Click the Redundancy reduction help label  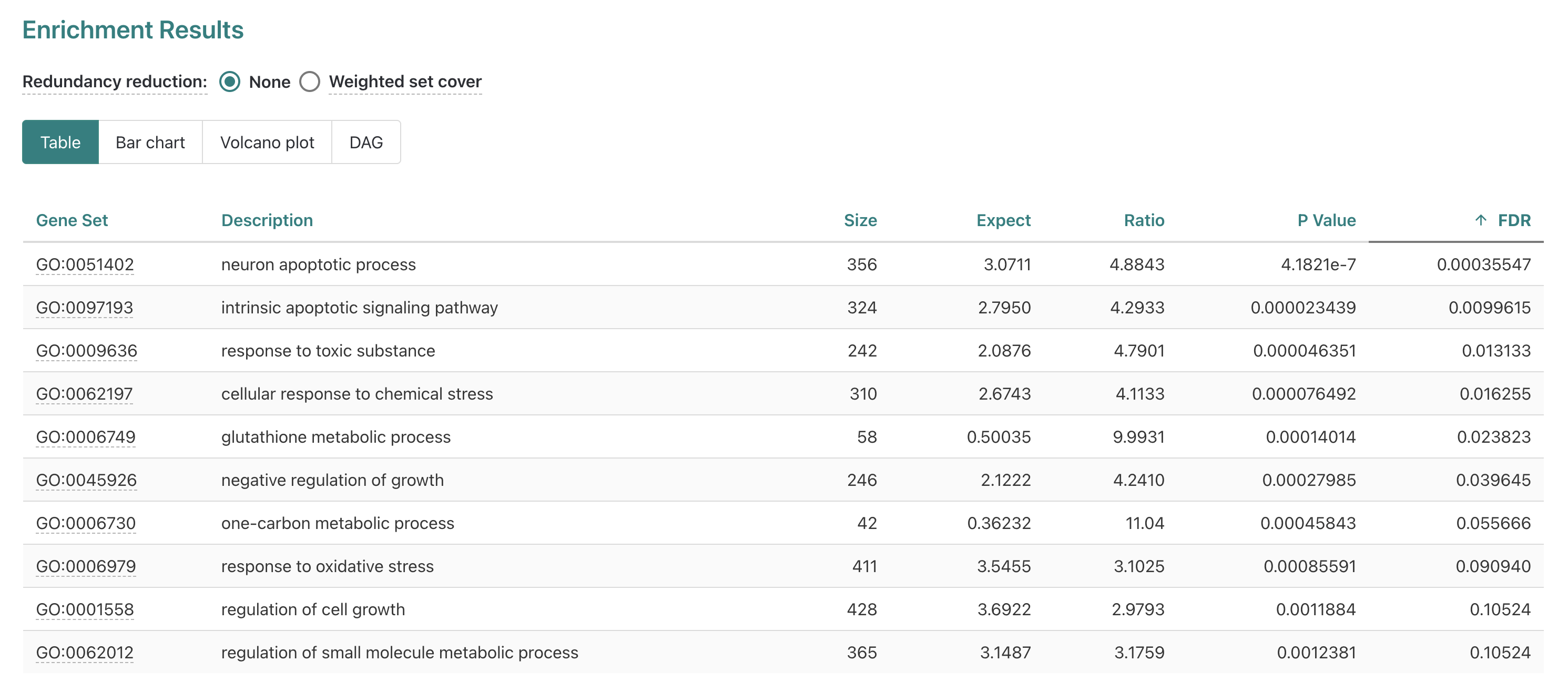point(115,82)
